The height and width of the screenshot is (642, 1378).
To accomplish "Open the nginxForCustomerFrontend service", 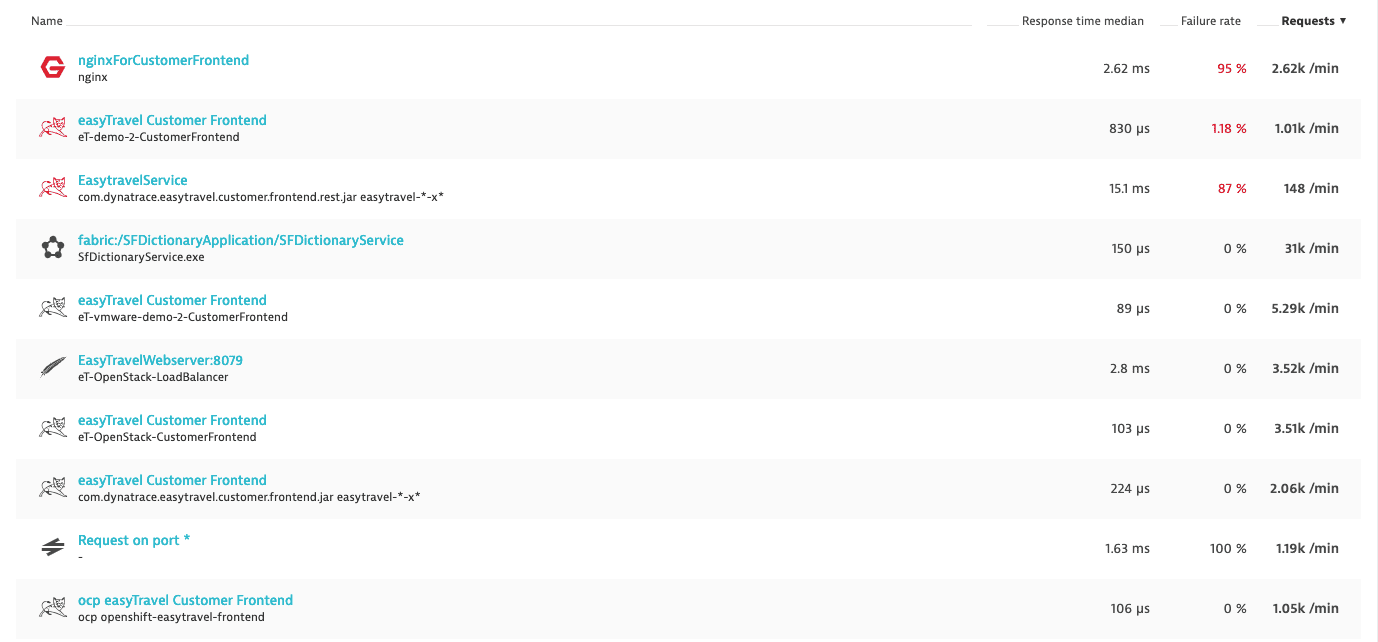I will pyautogui.click(x=163, y=60).
